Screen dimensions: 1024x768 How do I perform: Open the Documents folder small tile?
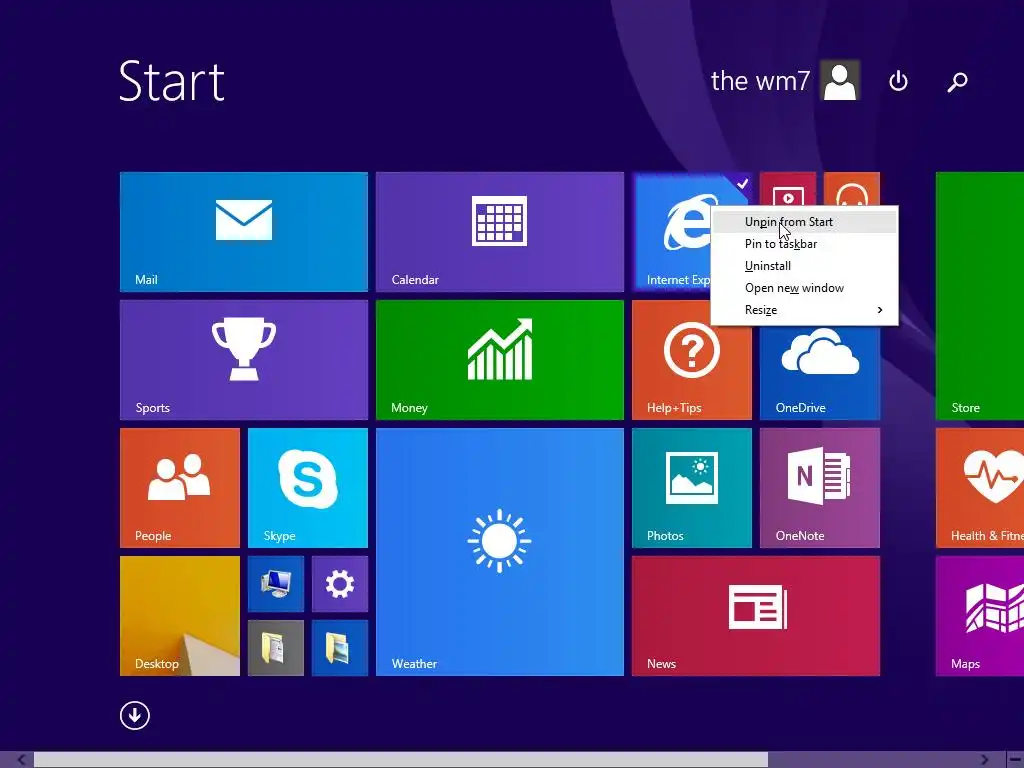click(x=276, y=648)
